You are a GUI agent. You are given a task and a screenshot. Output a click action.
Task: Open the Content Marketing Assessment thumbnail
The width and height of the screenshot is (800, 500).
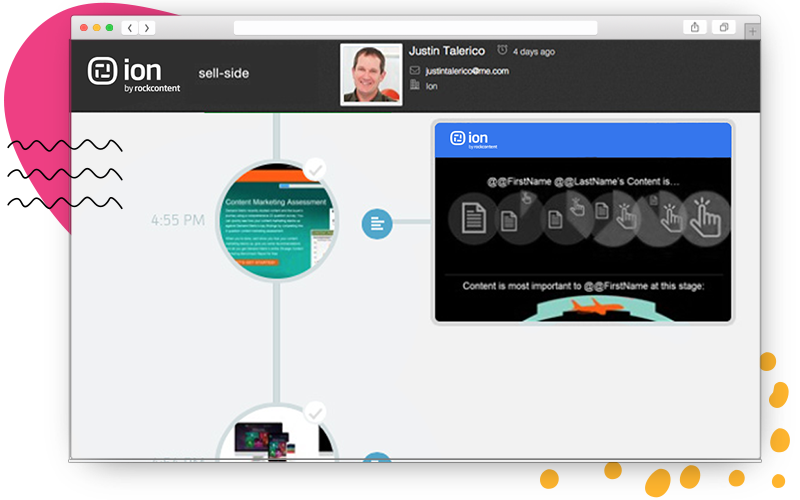pyautogui.click(x=275, y=223)
